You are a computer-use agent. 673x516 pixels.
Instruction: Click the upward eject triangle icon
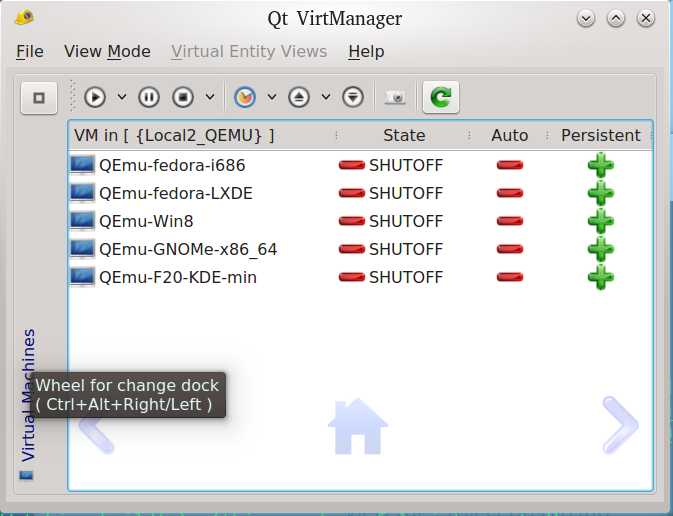coord(299,97)
